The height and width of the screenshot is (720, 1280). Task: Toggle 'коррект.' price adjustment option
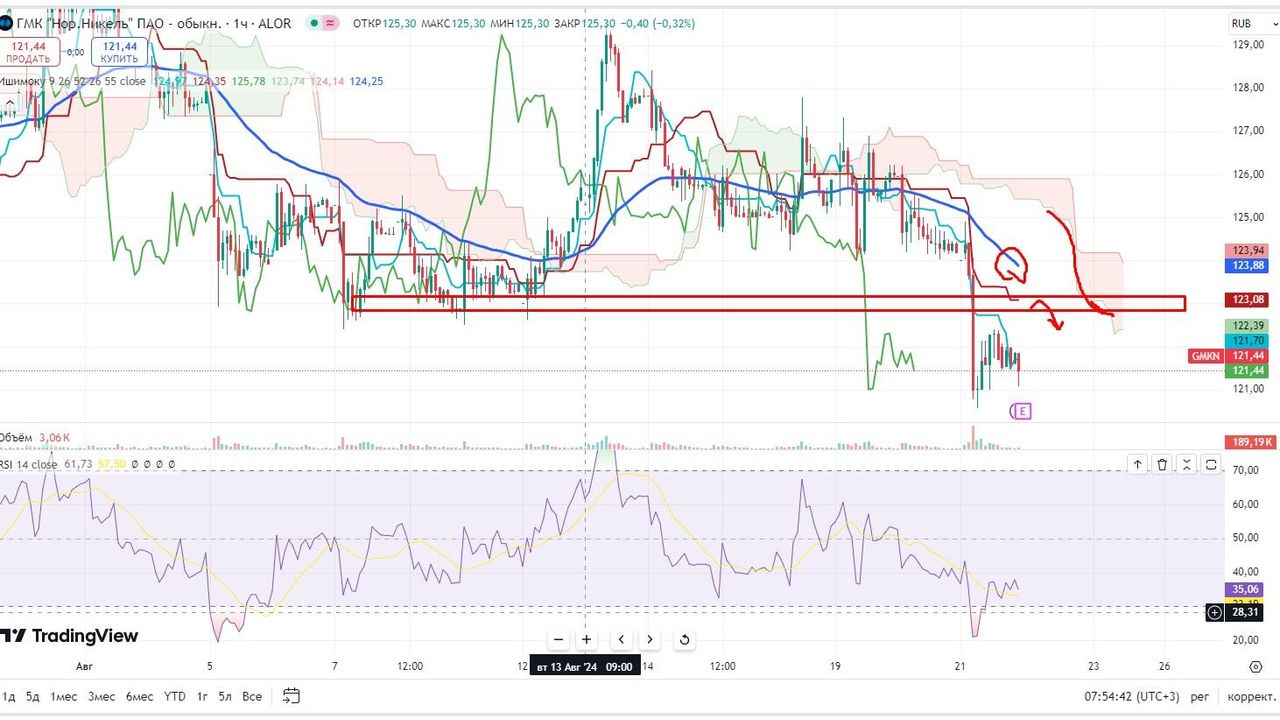(x=1251, y=696)
